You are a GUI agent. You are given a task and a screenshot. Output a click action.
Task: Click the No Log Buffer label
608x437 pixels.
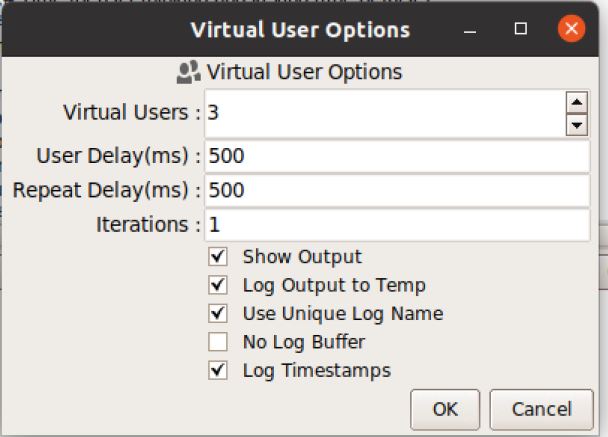click(x=304, y=342)
